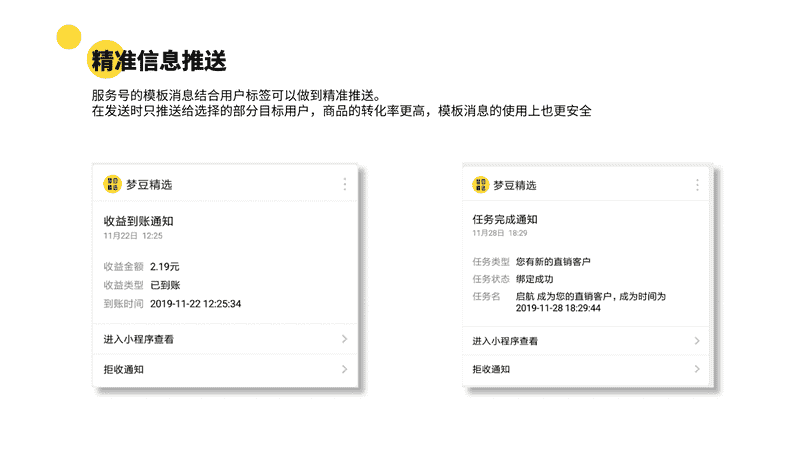This screenshot has height=450, width=800.
Task: Click the date 11月22日 12:25
Action: coord(133,236)
